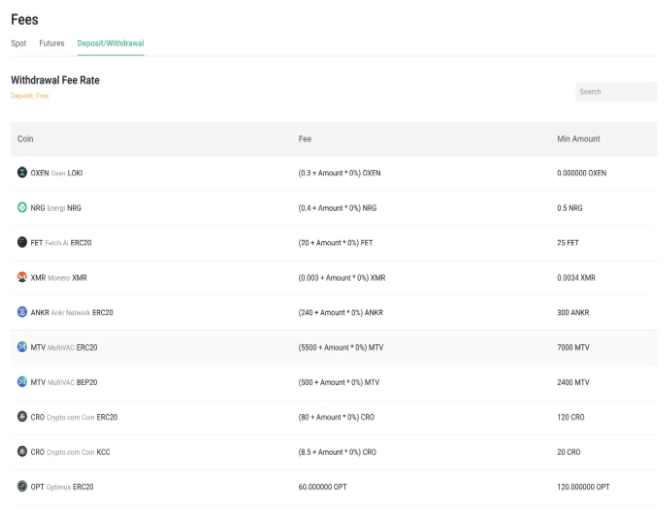Click min amount '120 CRO'
Image resolution: width=666 pixels, height=516 pixels.
click(x=571, y=417)
